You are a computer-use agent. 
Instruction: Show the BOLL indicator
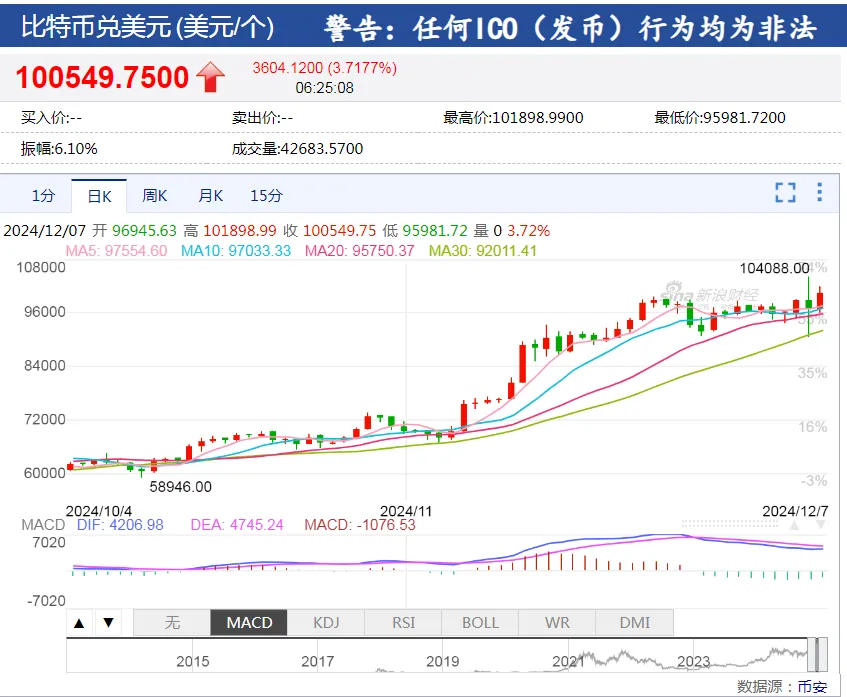480,622
